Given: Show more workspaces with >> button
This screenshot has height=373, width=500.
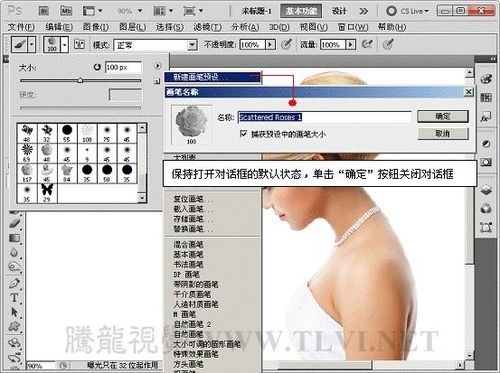Looking at the screenshot, I should [364, 11].
